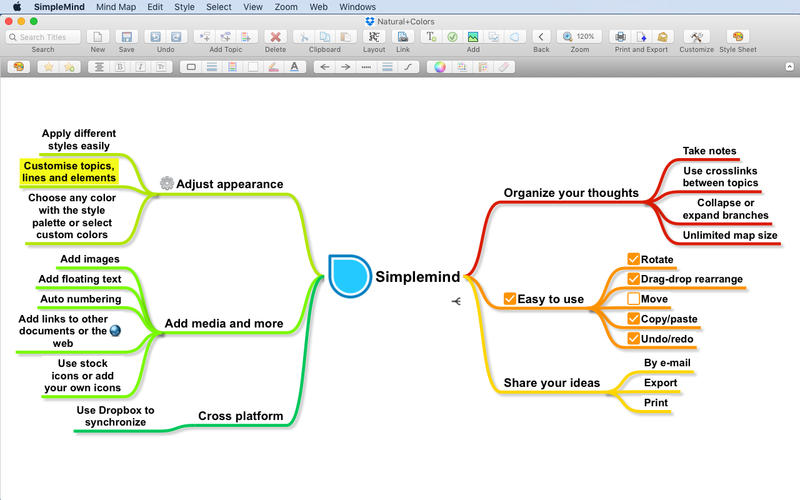Click the fill color pencil icon
Screen dimensions: 800x500
tap(273, 67)
